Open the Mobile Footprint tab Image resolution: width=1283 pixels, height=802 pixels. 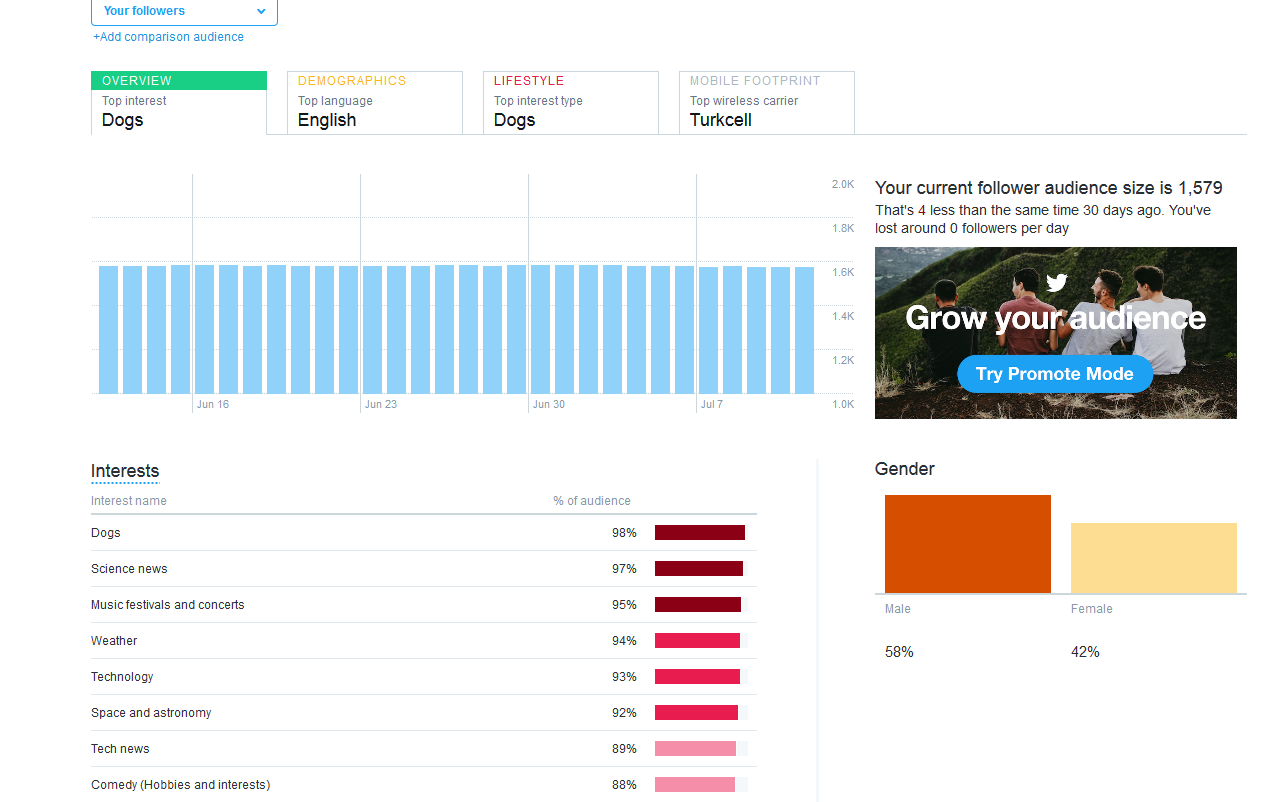(x=767, y=103)
